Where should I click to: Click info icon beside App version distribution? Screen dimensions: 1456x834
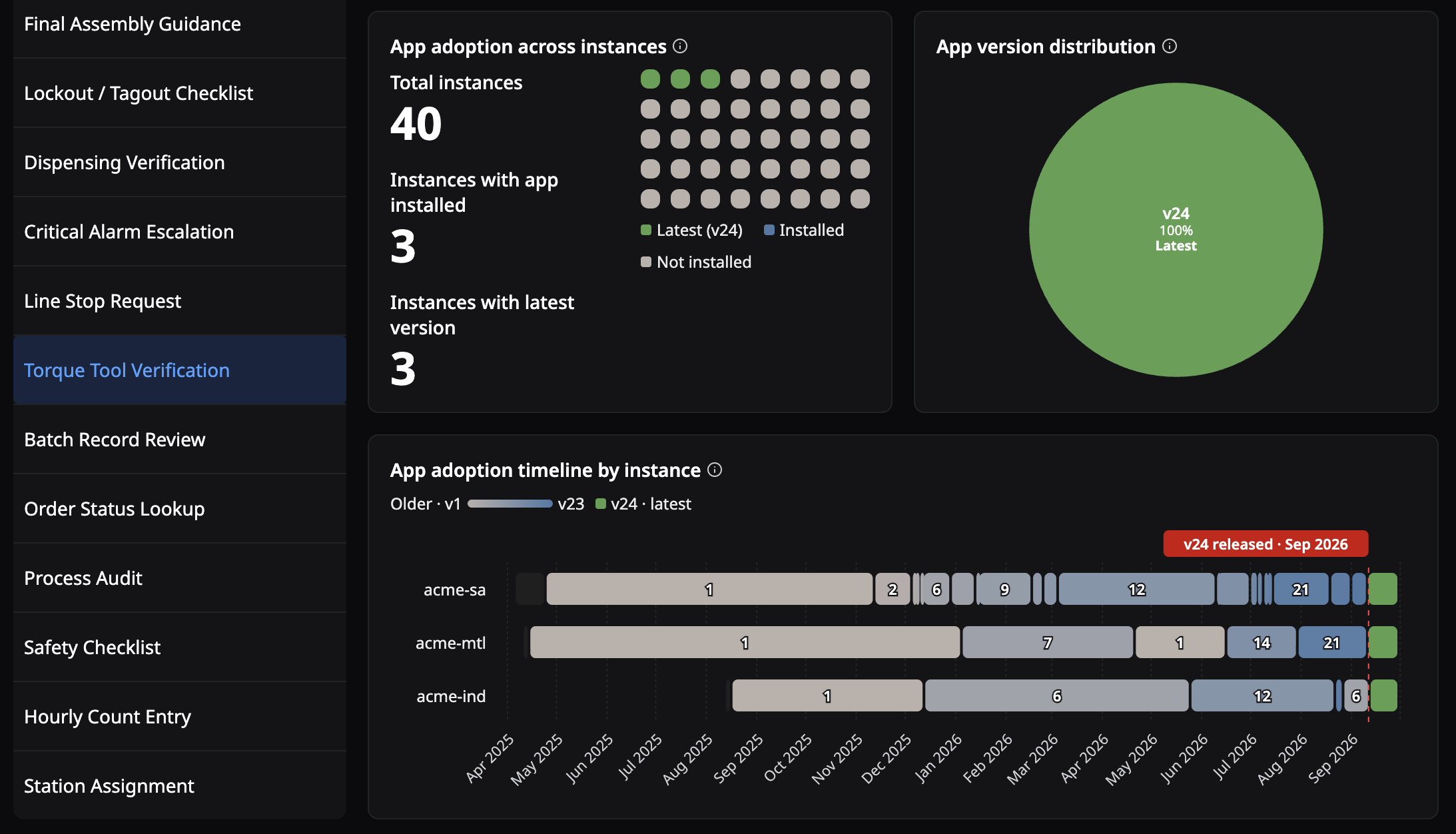[x=1170, y=46]
